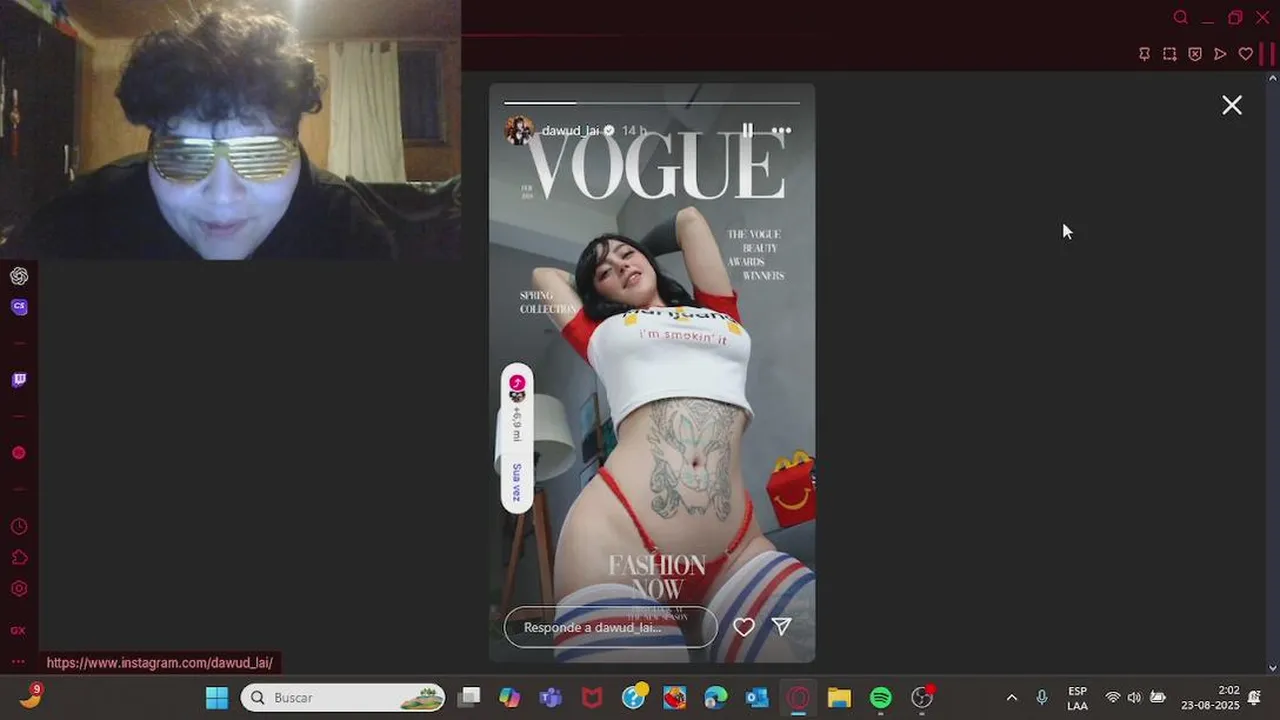Open GX Control in the sidebar
1280x720 pixels.
point(18,631)
